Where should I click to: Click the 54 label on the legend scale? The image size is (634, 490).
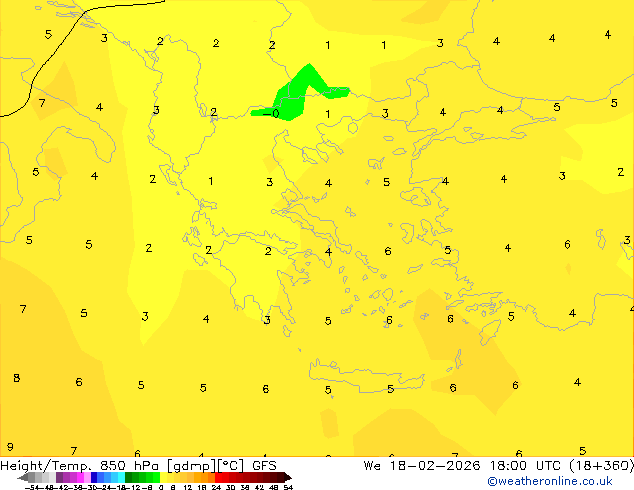click(288, 487)
